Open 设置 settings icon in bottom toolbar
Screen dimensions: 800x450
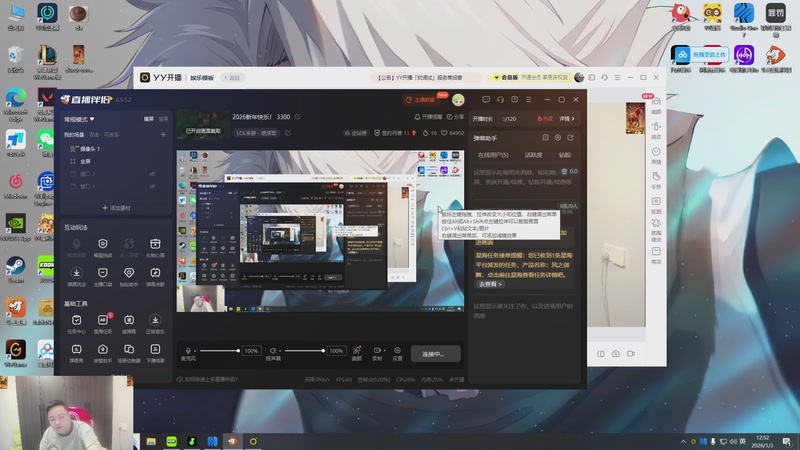(x=397, y=353)
